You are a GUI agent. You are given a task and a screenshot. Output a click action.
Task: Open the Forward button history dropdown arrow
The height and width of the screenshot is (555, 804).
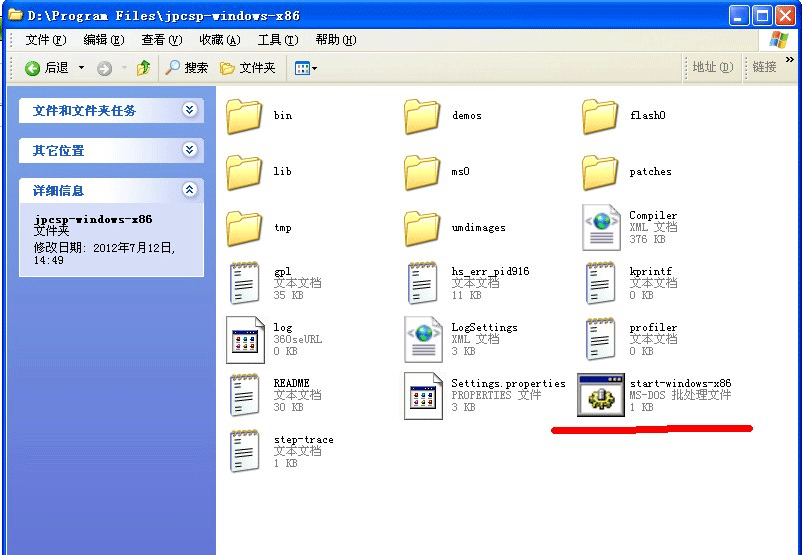124,68
